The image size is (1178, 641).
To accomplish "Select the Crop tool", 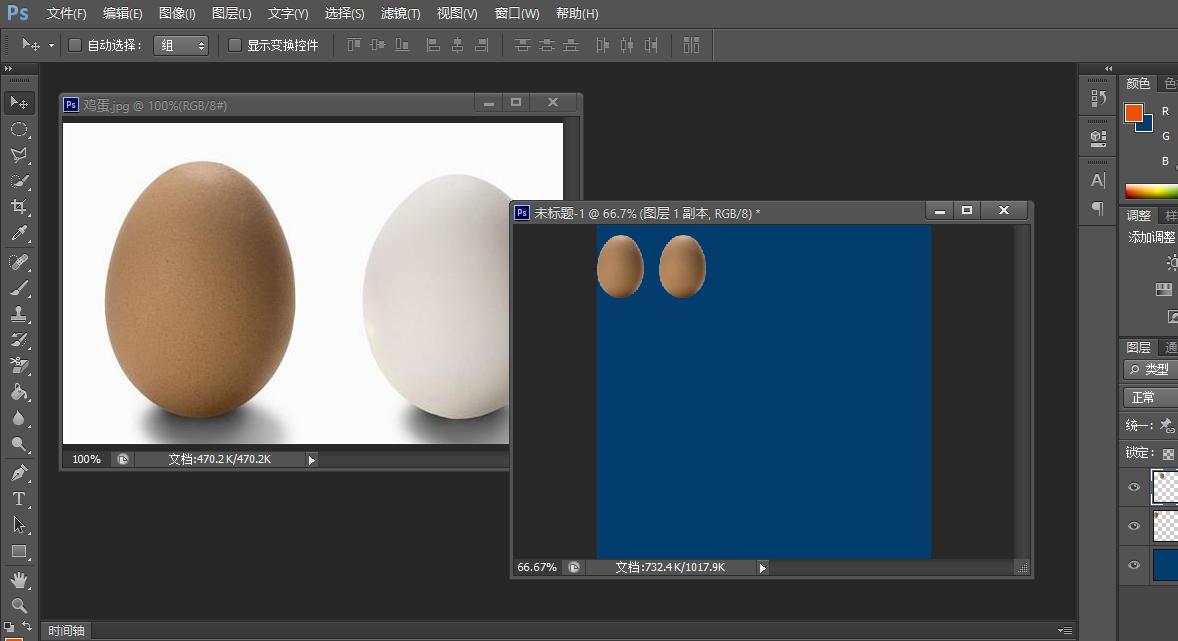I will [x=18, y=207].
